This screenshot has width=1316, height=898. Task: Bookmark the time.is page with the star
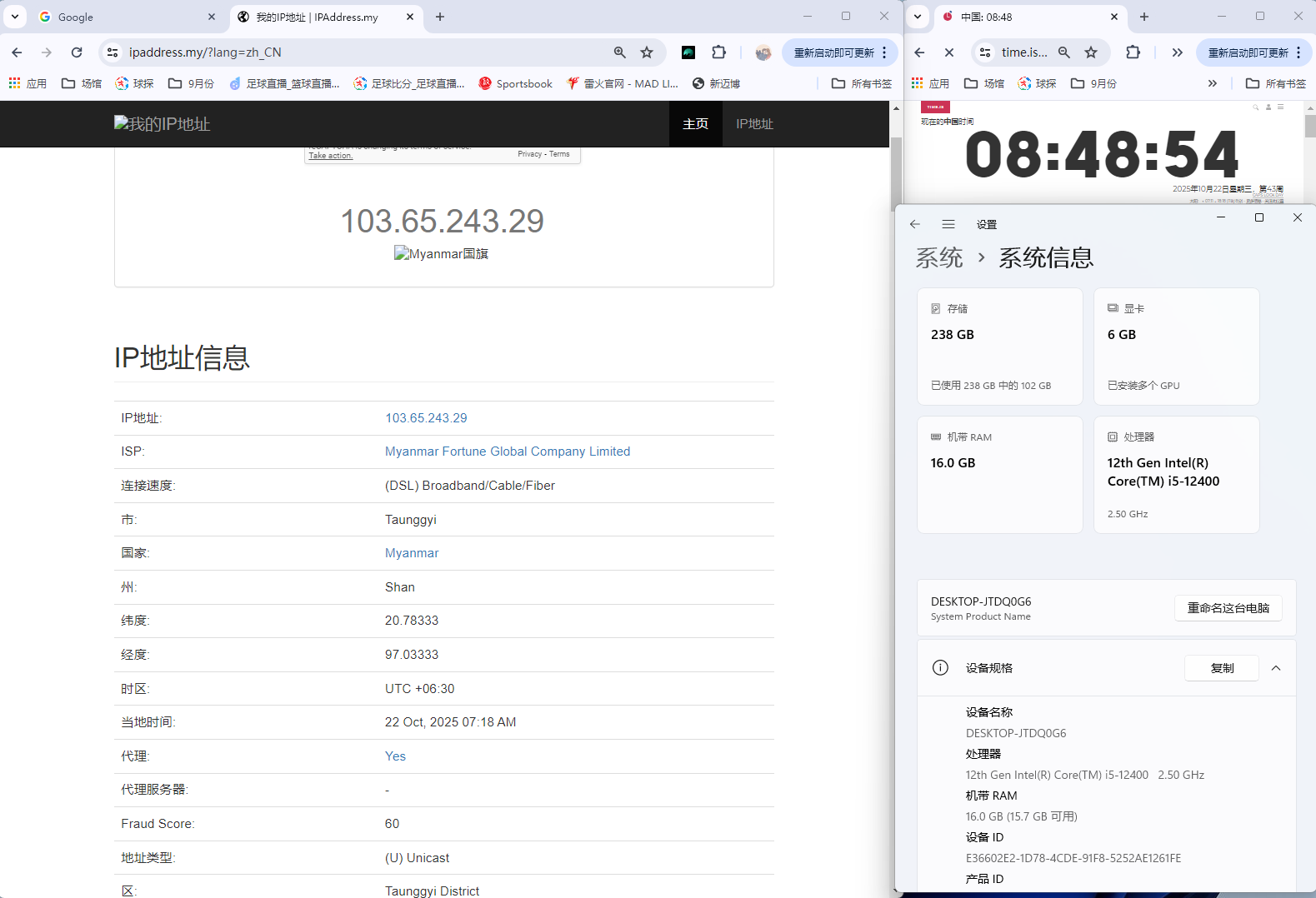click(x=1091, y=52)
